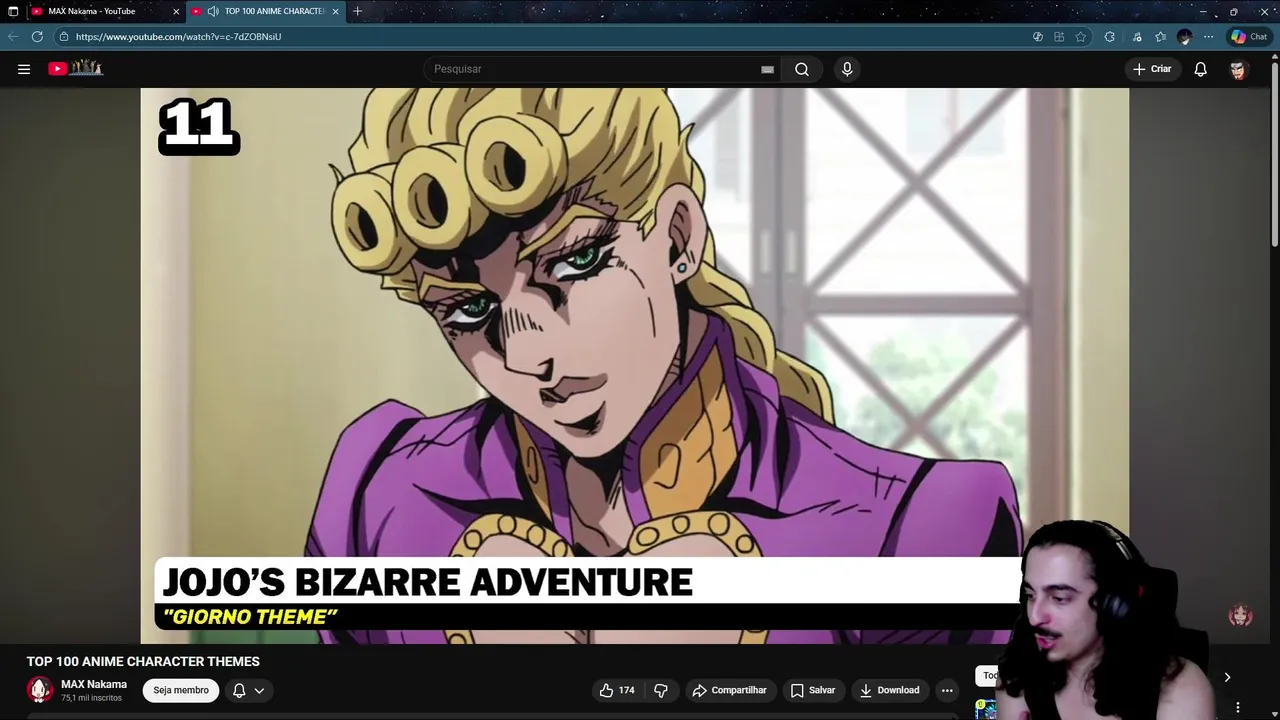This screenshot has height=720, width=1280.
Task: Click the Criar button
Action: 1152,69
